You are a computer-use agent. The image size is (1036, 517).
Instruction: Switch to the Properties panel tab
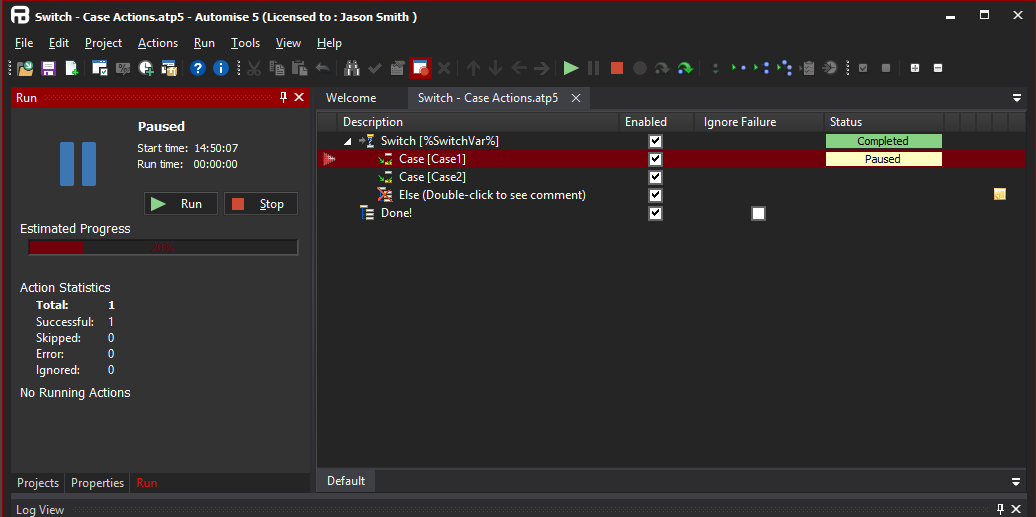coord(97,483)
